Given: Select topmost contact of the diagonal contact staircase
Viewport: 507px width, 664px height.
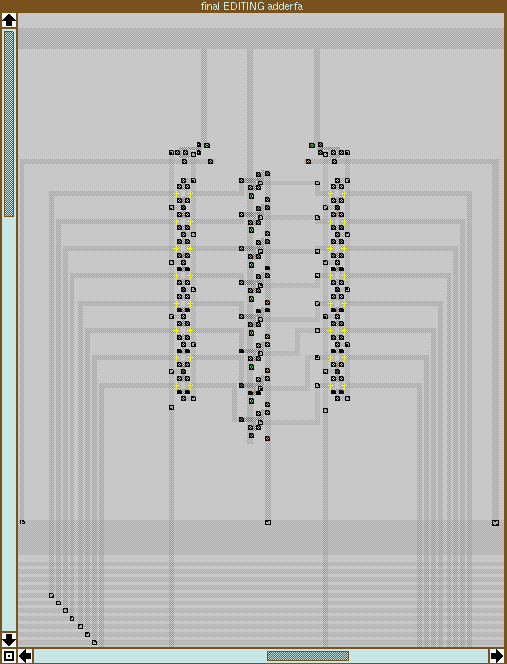Looking at the screenshot, I should click(51, 595).
